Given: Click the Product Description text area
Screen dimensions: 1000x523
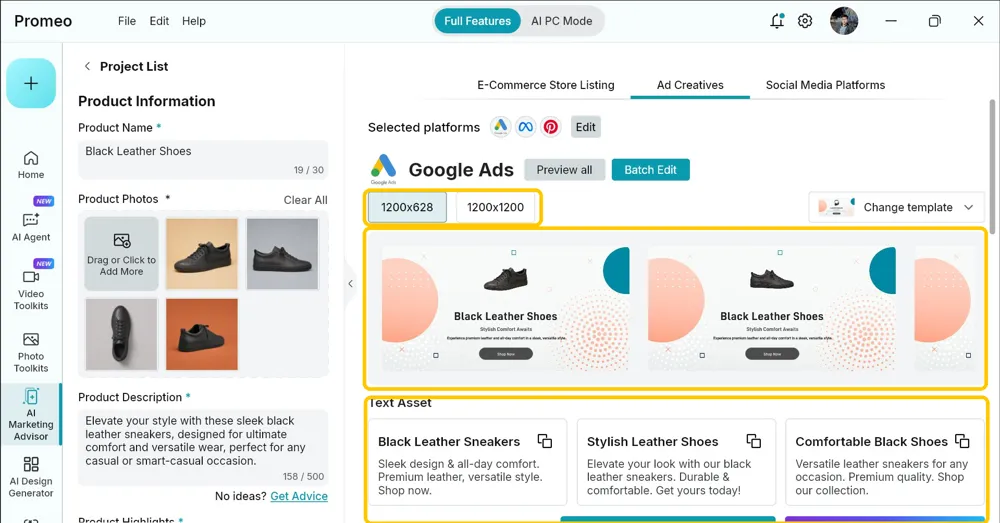Looking at the screenshot, I should click(203, 447).
